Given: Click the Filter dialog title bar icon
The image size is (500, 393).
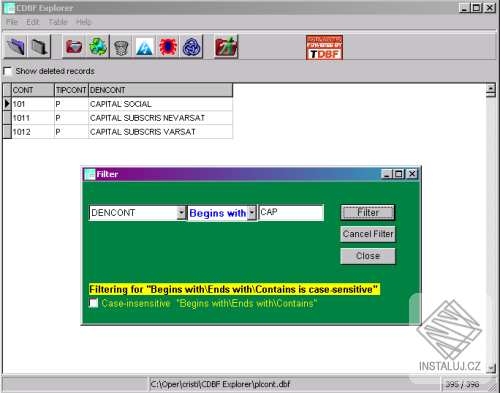Looking at the screenshot, I should tap(90, 174).
